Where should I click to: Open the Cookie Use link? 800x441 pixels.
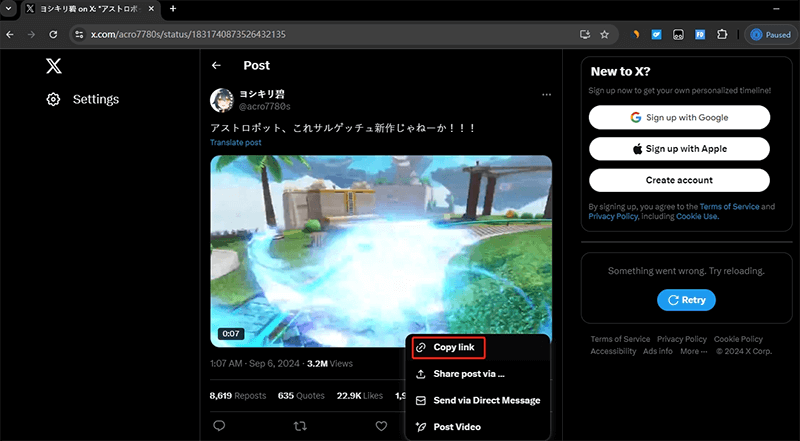(697, 216)
